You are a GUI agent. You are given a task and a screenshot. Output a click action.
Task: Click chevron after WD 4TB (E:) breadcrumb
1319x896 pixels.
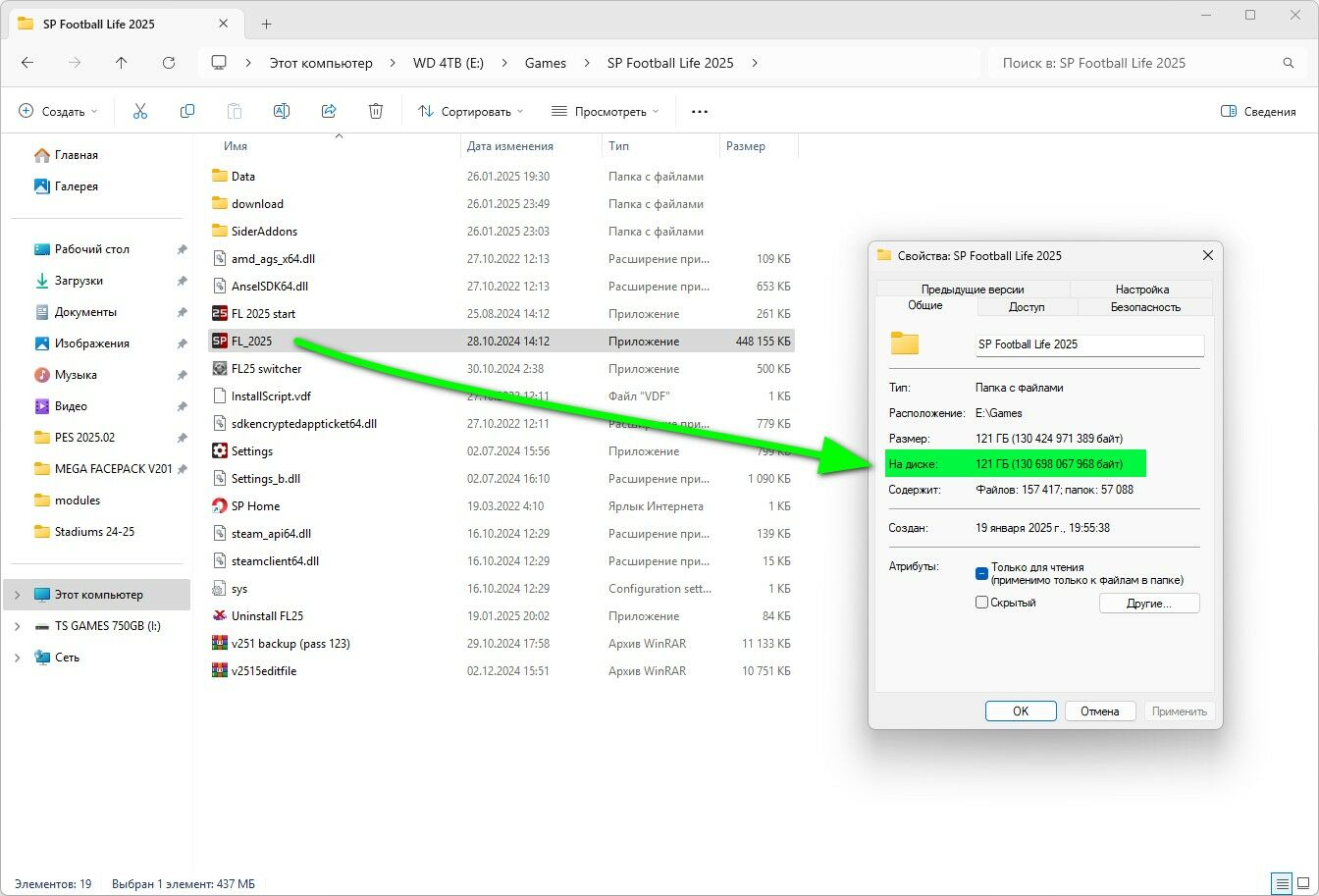[504, 63]
